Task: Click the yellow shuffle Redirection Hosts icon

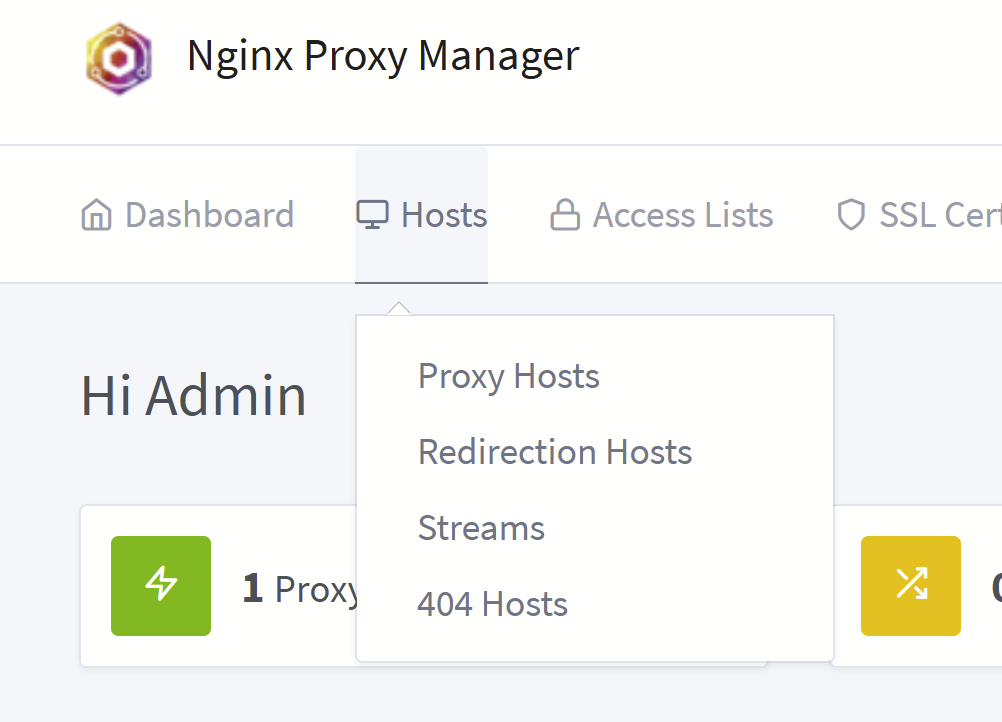Action: pyautogui.click(x=910, y=586)
